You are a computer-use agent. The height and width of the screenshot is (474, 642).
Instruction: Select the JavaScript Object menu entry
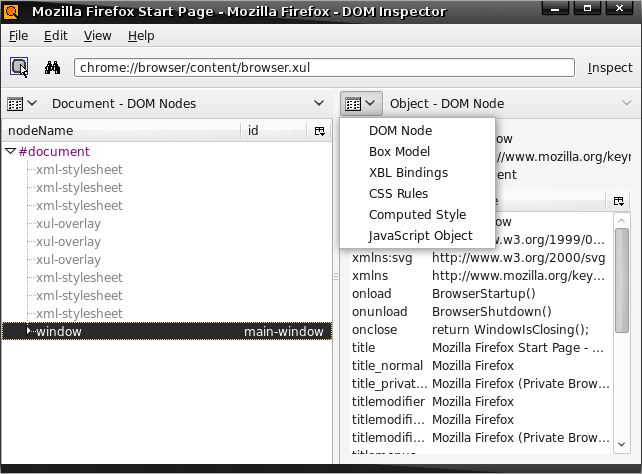coord(420,235)
